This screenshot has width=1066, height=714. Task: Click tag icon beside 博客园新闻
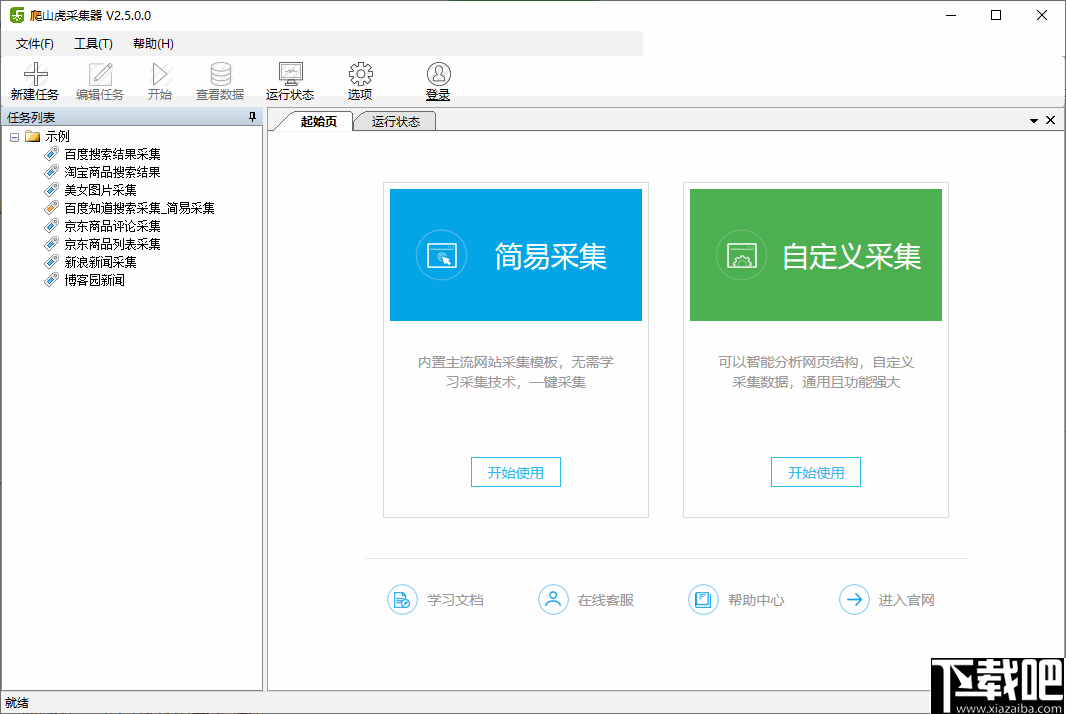pyautogui.click(x=52, y=279)
